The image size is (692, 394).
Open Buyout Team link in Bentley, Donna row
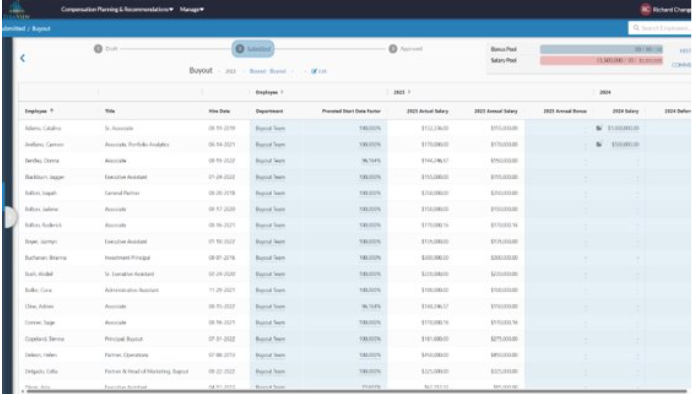tap(270, 161)
